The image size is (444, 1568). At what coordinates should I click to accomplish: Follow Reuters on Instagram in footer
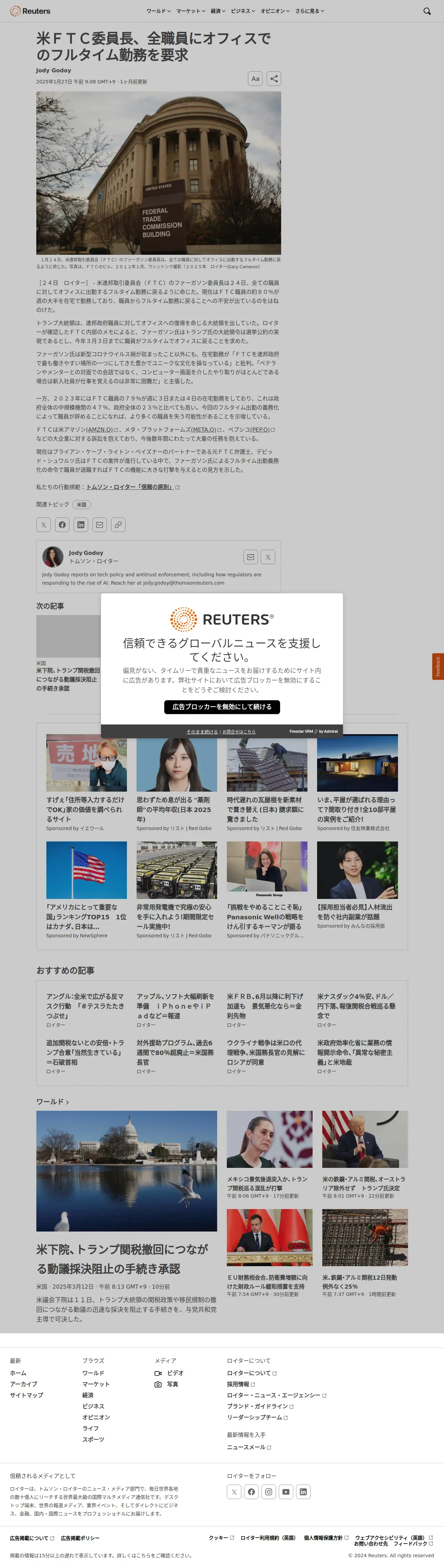point(268,1492)
